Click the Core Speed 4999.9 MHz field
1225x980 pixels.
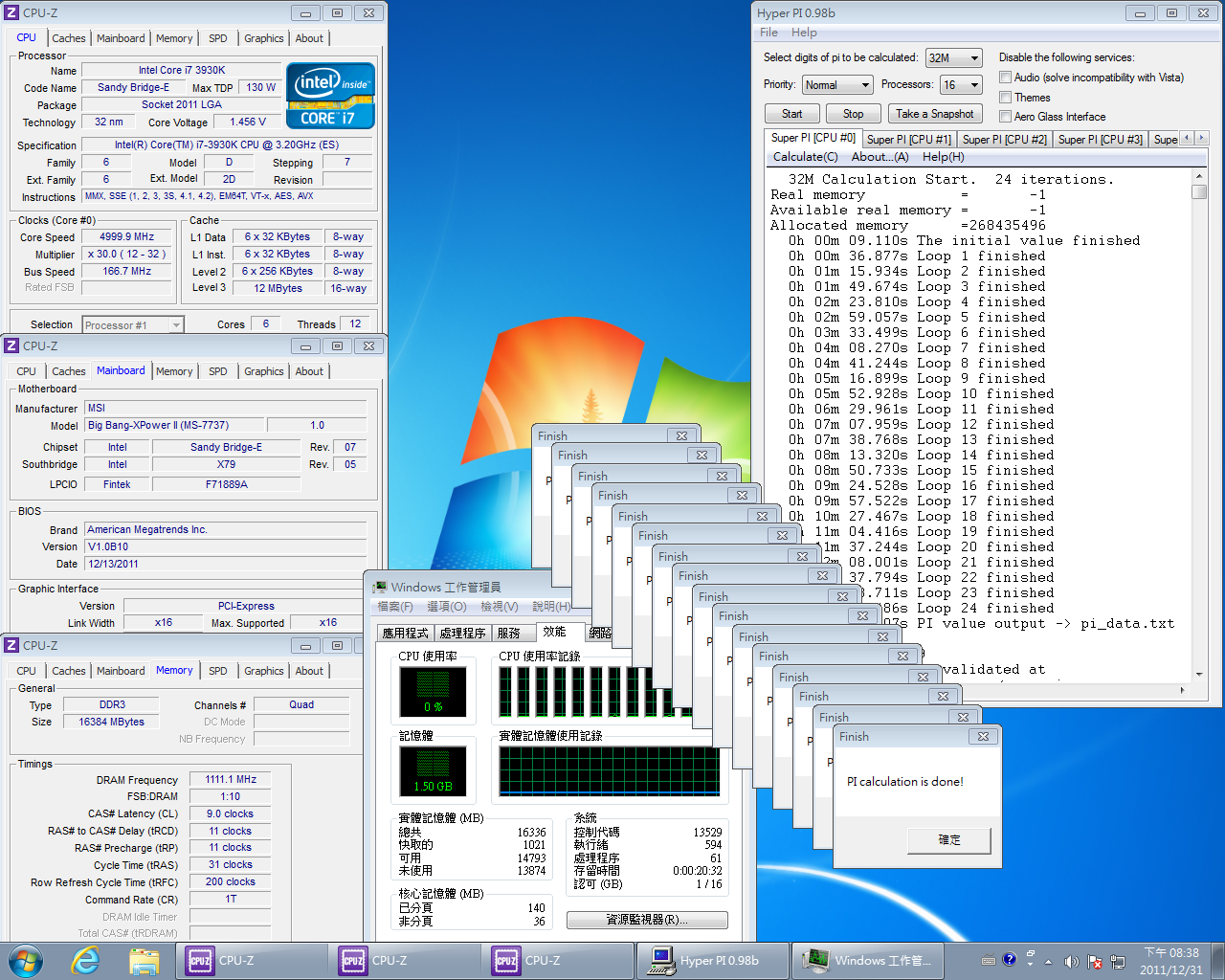pos(127,237)
